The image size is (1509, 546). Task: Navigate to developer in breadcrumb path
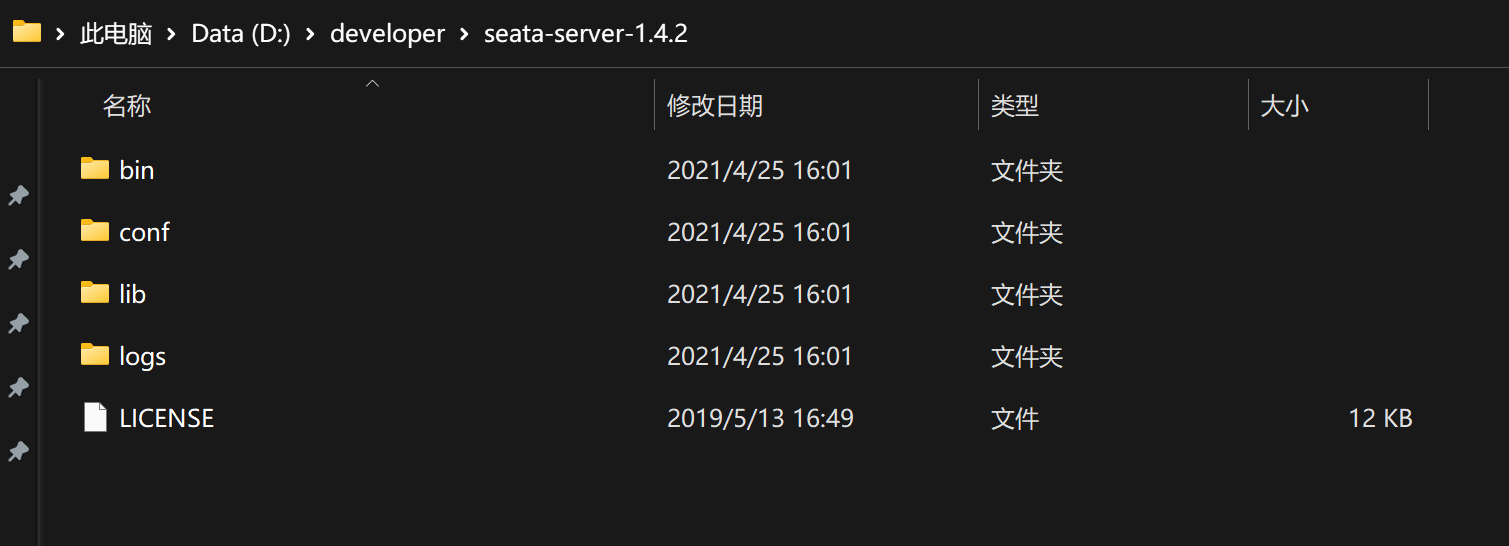pyautogui.click(x=387, y=34)
